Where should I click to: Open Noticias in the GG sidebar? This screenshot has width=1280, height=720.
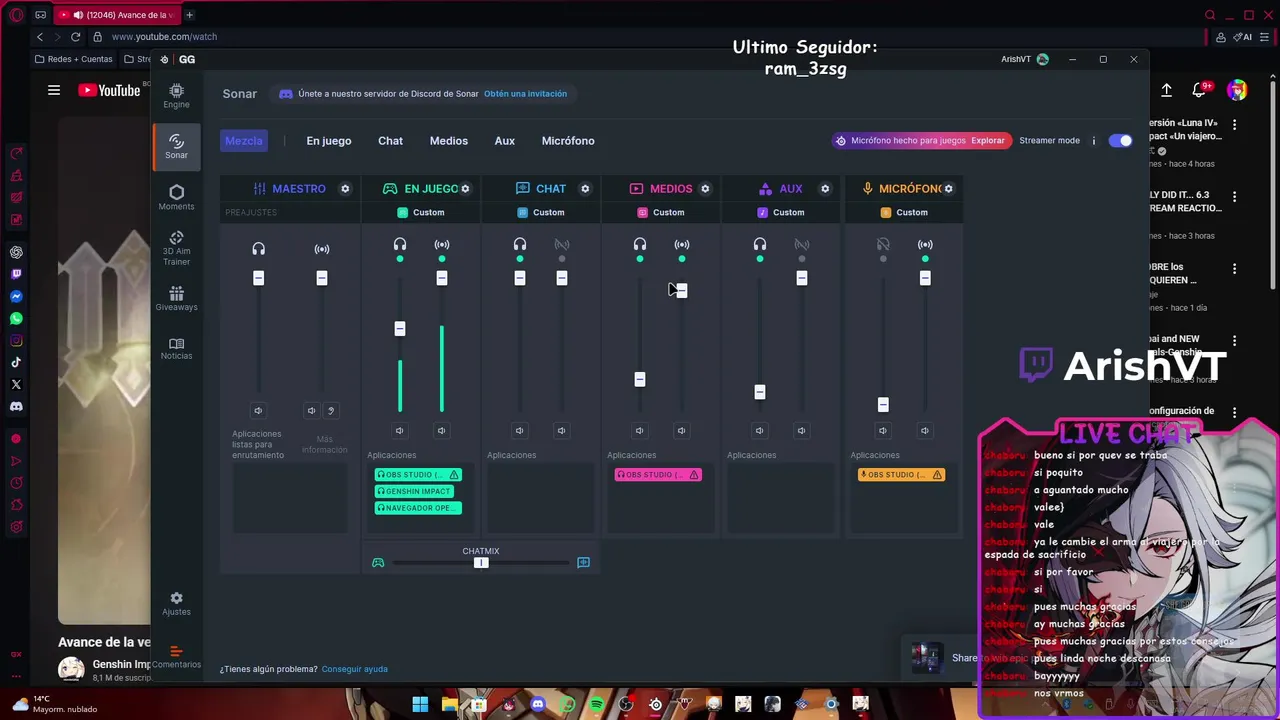point(176,347)
